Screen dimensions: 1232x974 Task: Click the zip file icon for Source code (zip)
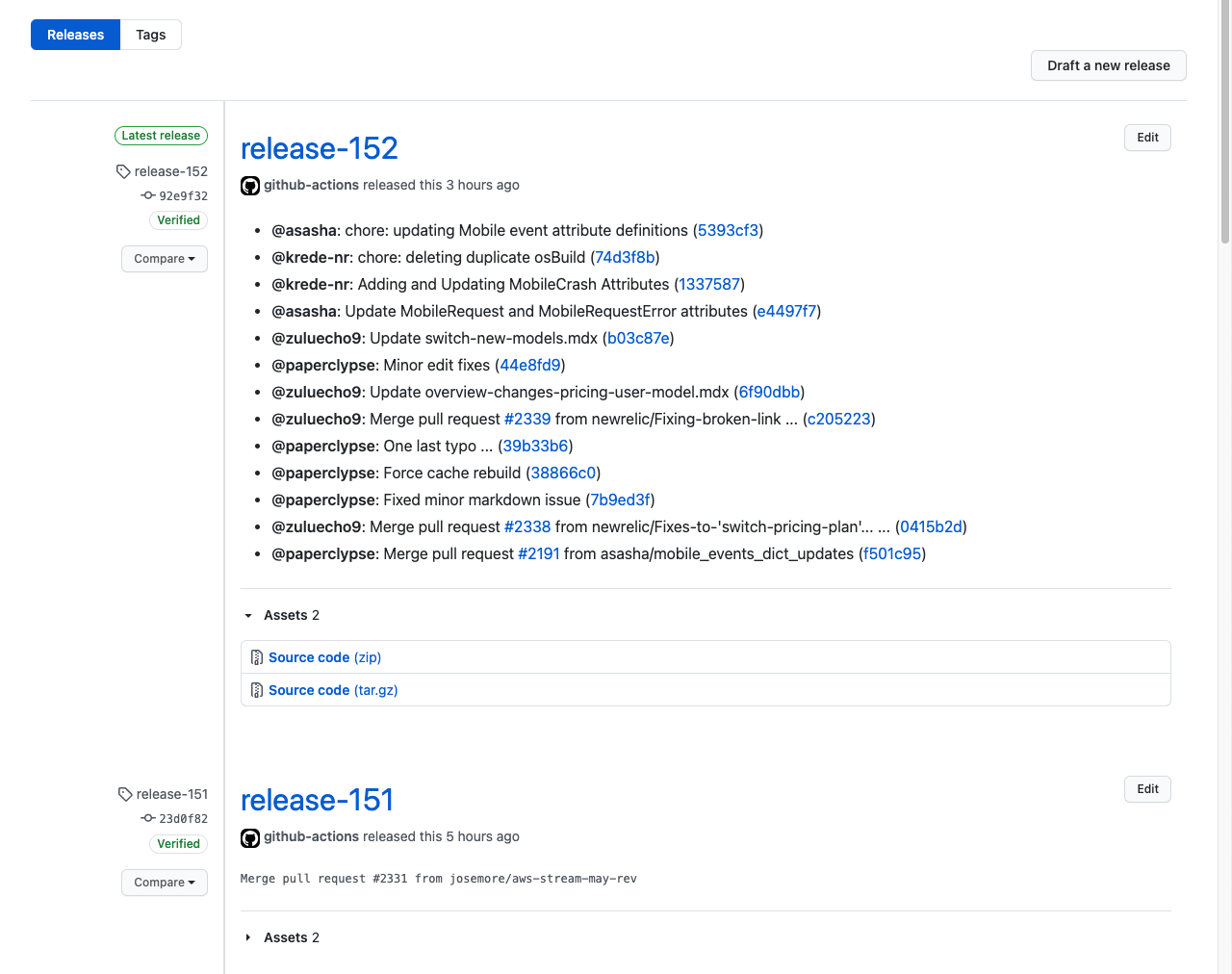(x=257, y=657)
